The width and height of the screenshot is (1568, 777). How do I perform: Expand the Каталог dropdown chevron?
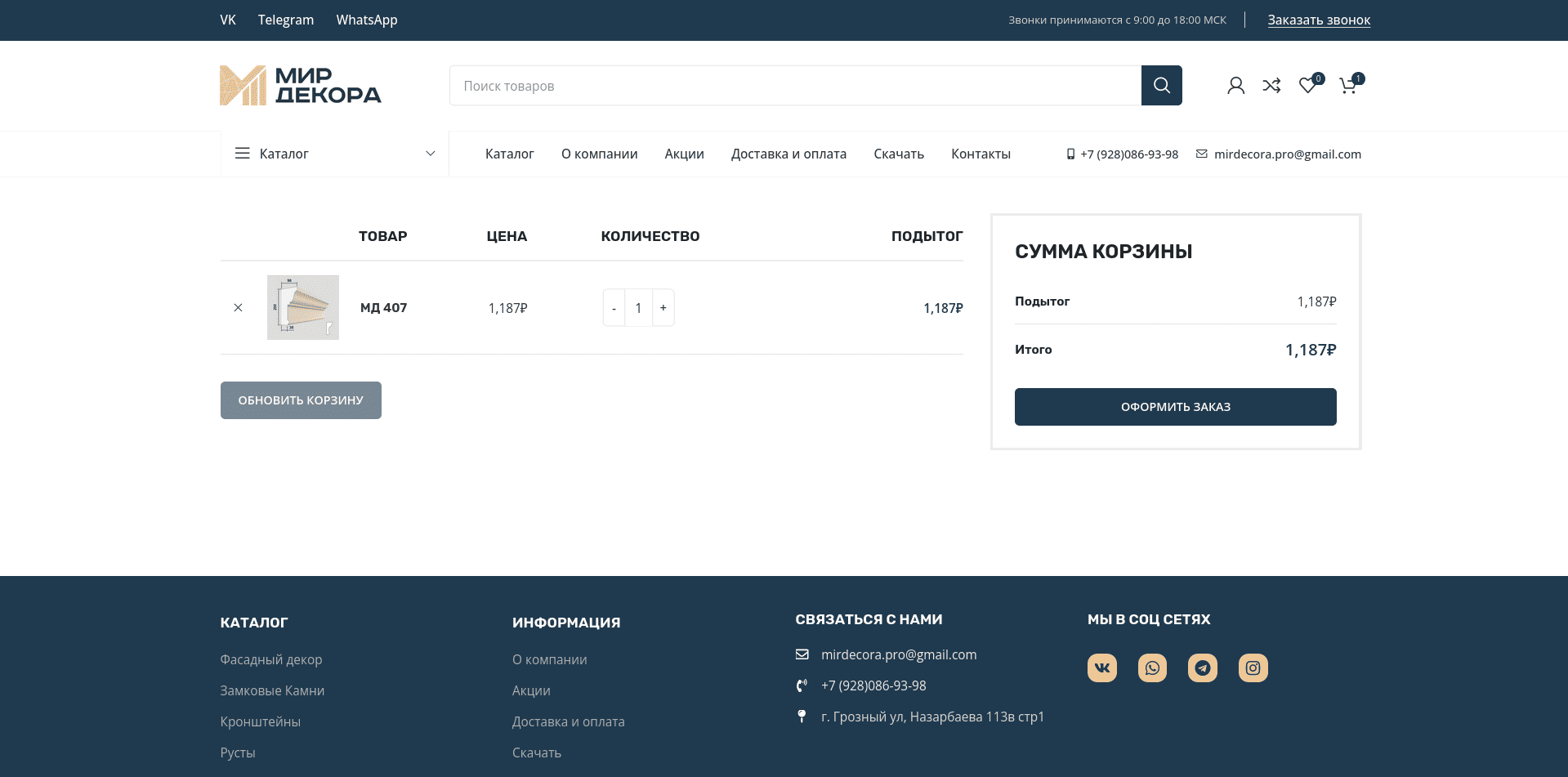point(431,154)
